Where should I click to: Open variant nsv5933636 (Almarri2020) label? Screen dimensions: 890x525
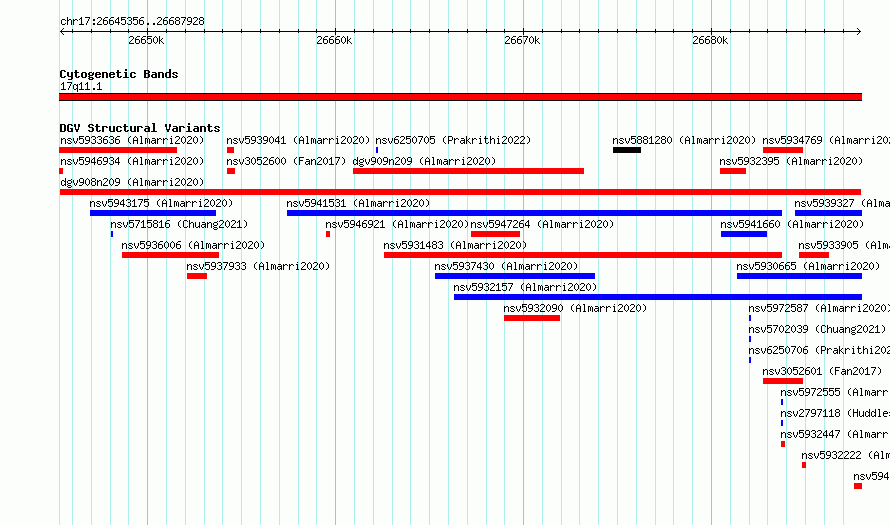pos(132,140)
